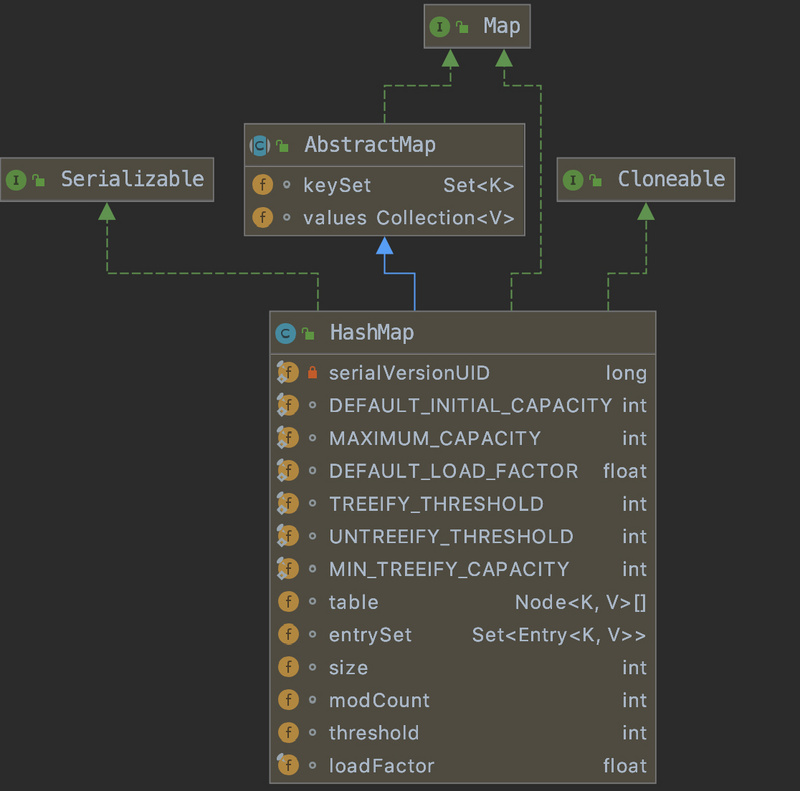The height and width of the screenshot is (791, 800).
Task: Click the interface icon next to Cloneable
Action: click(x=572, y=180)
